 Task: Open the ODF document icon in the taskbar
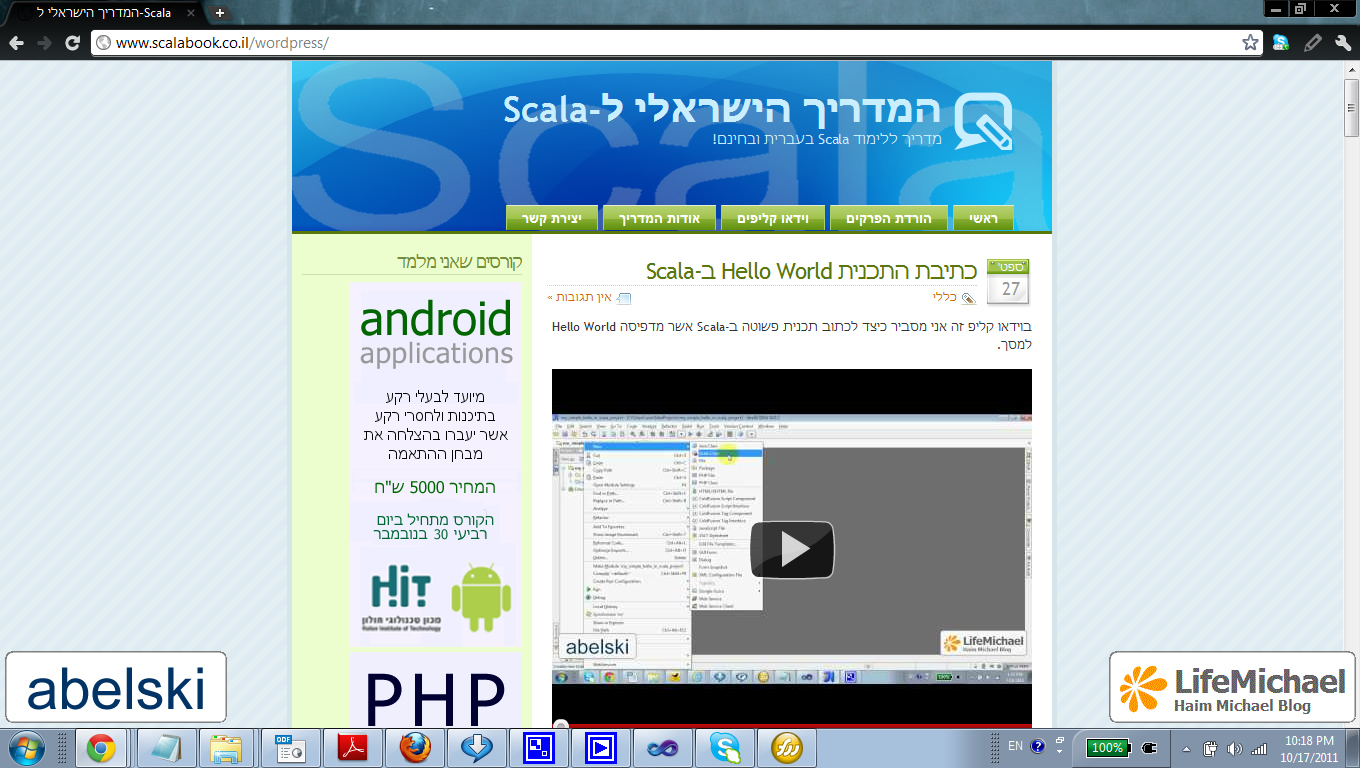pos(292,747)
